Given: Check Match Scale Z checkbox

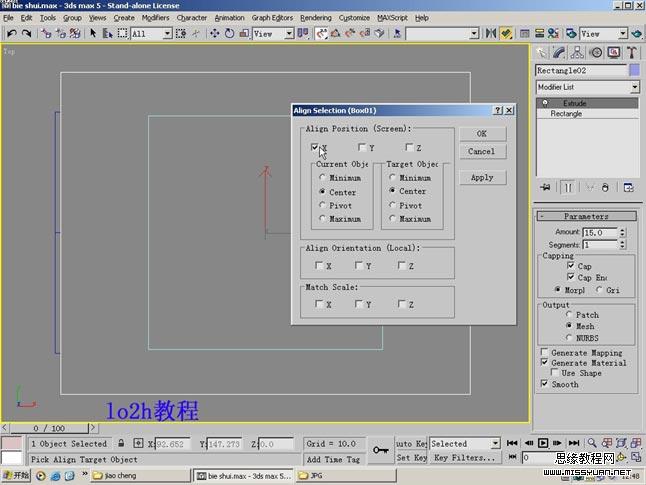Looking at the screenshot, I should click(402, 304).
